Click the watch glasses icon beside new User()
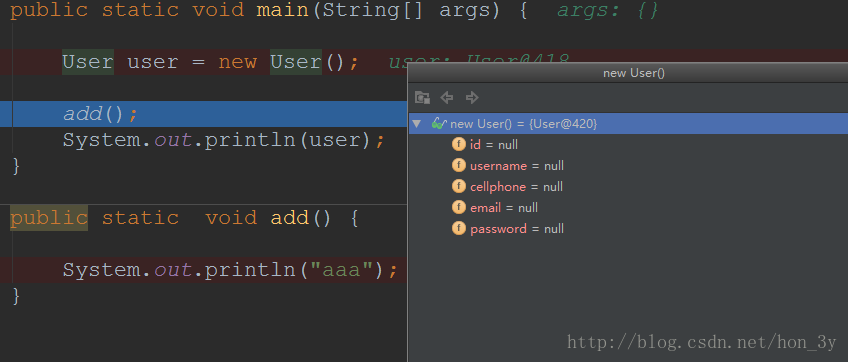 coord(439,124)
